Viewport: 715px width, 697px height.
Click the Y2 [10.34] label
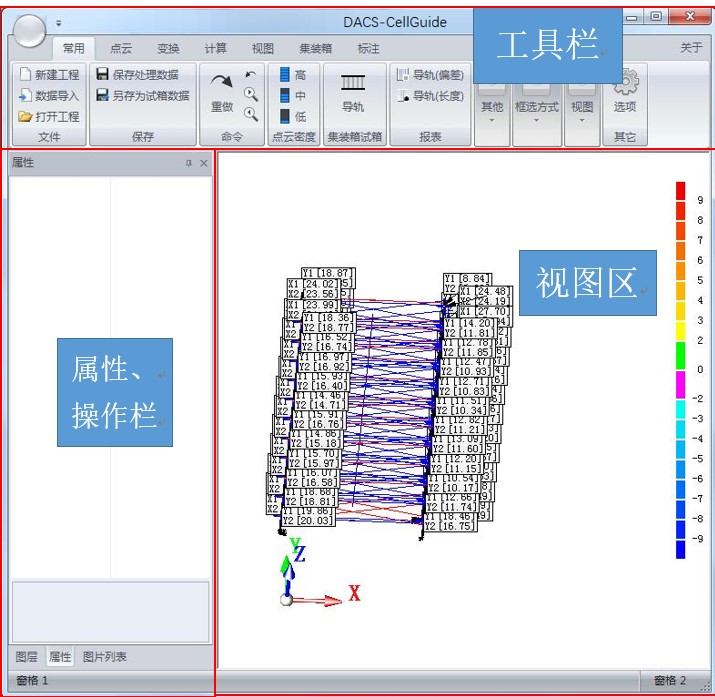click(x=462, y=410)
